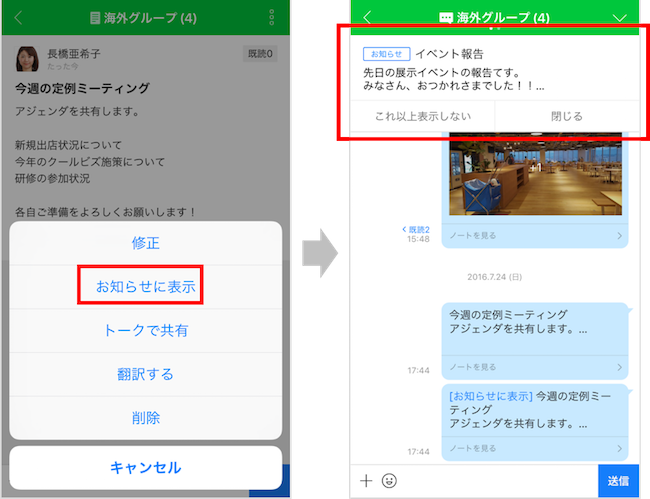Viewport: 650px width, 499px height.
Task: Open ノートを見る under the last announcement message
Action: click(537, 449)
